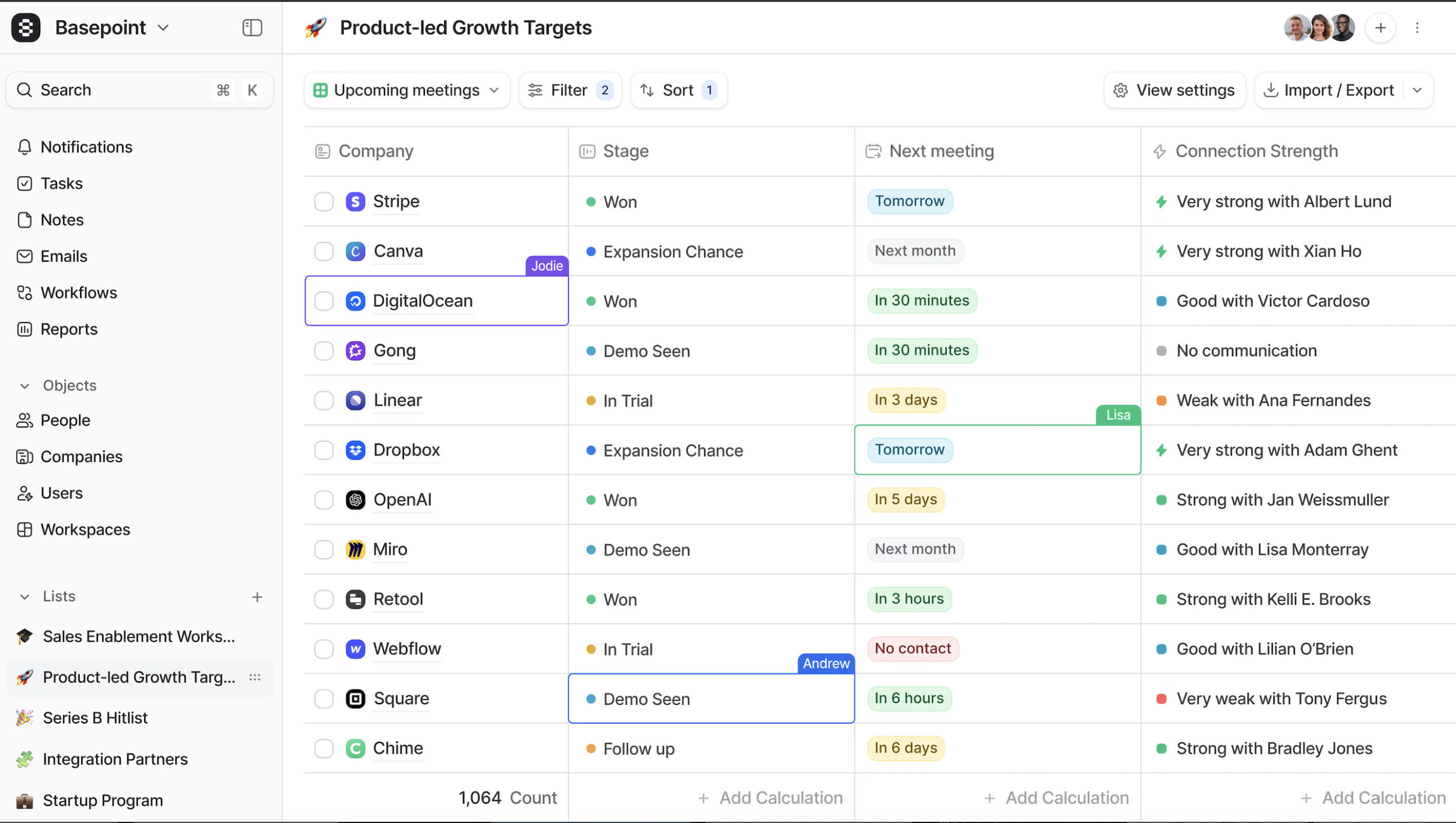Click the Basepoint logo icon
Viewport: 1456px width, 823px height.
point(26,27)
